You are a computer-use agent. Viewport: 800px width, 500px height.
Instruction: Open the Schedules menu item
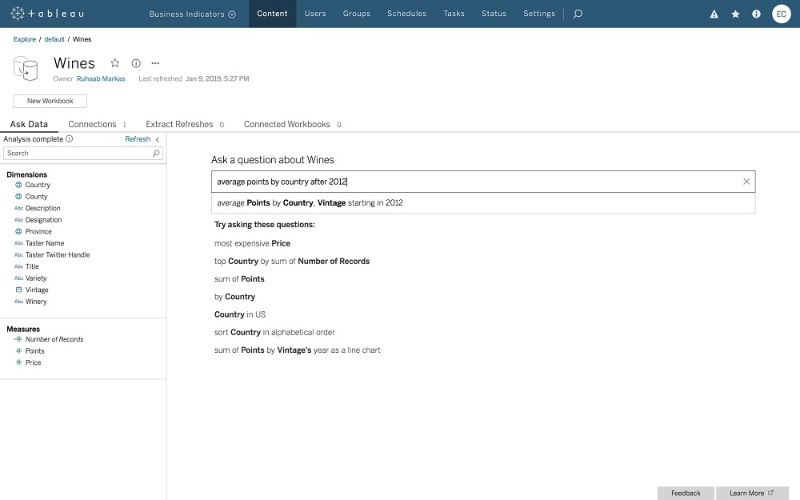(406, 14)
